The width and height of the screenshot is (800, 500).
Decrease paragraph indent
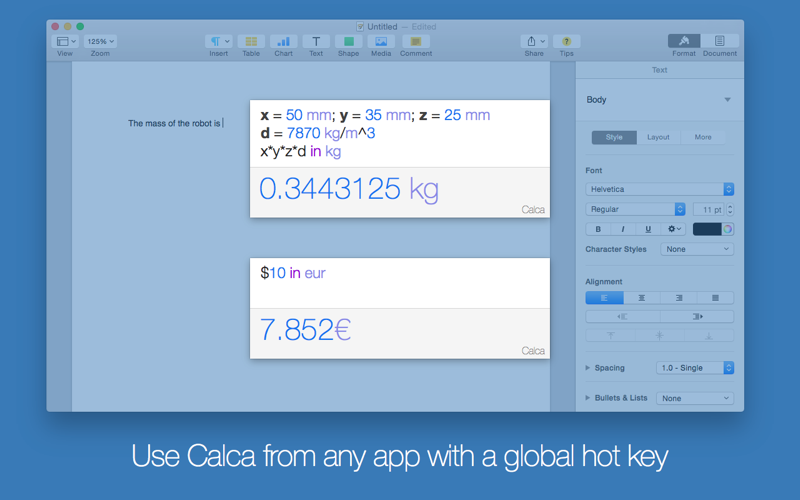pos(622,317)
